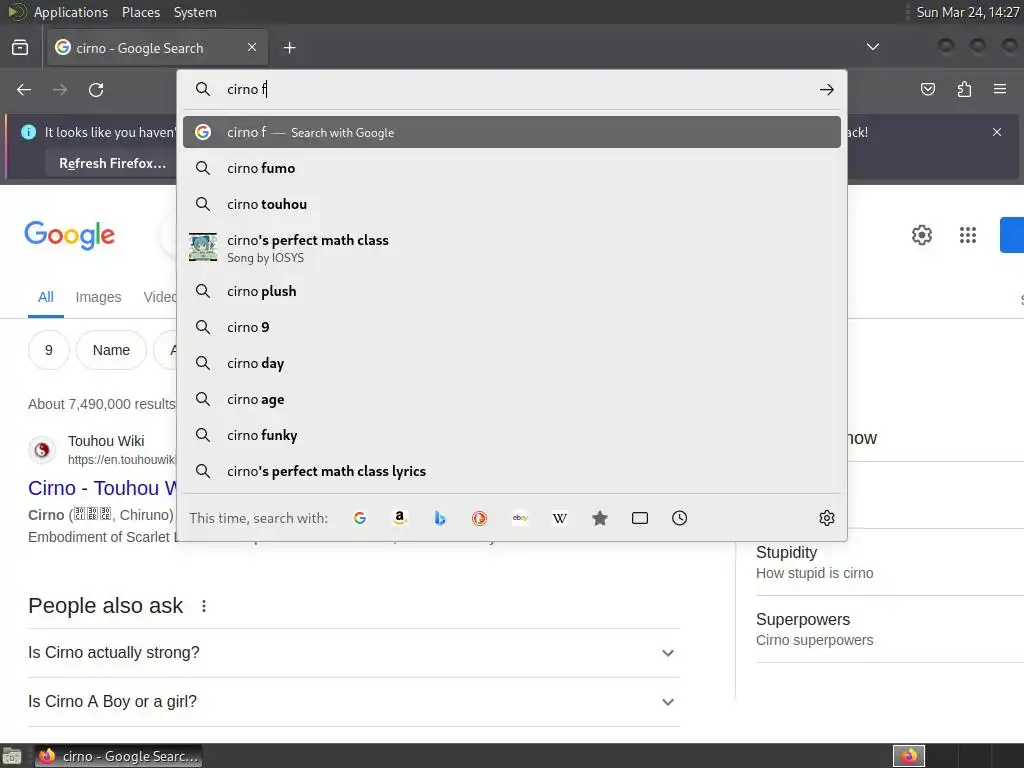Search this time with DuckDuckGo icon

[x=479, y=518]
